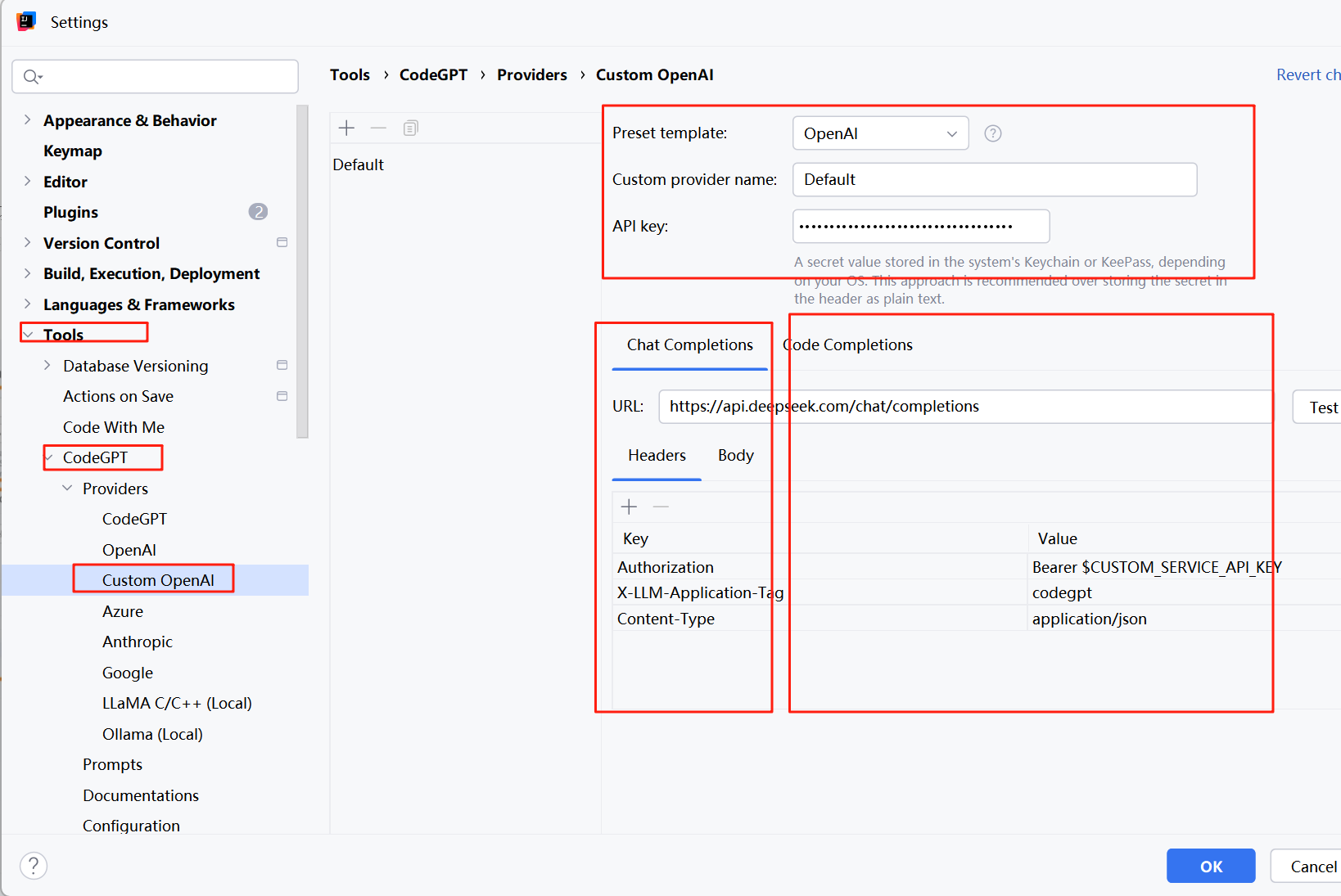The width and height of the screenshot is (1341, 896).
Task: Click the settings tree scrollbar
Action: click(302, 271)
